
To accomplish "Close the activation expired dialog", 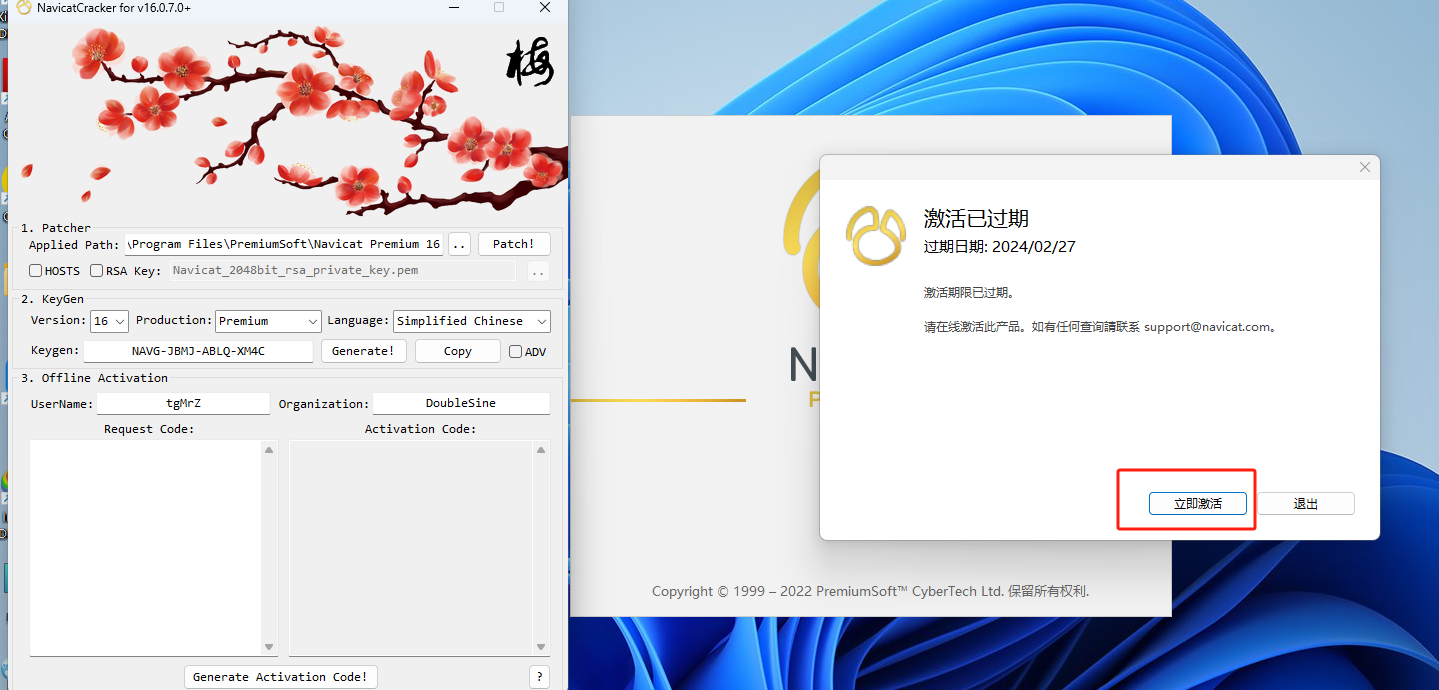I will coord(1365,168).
